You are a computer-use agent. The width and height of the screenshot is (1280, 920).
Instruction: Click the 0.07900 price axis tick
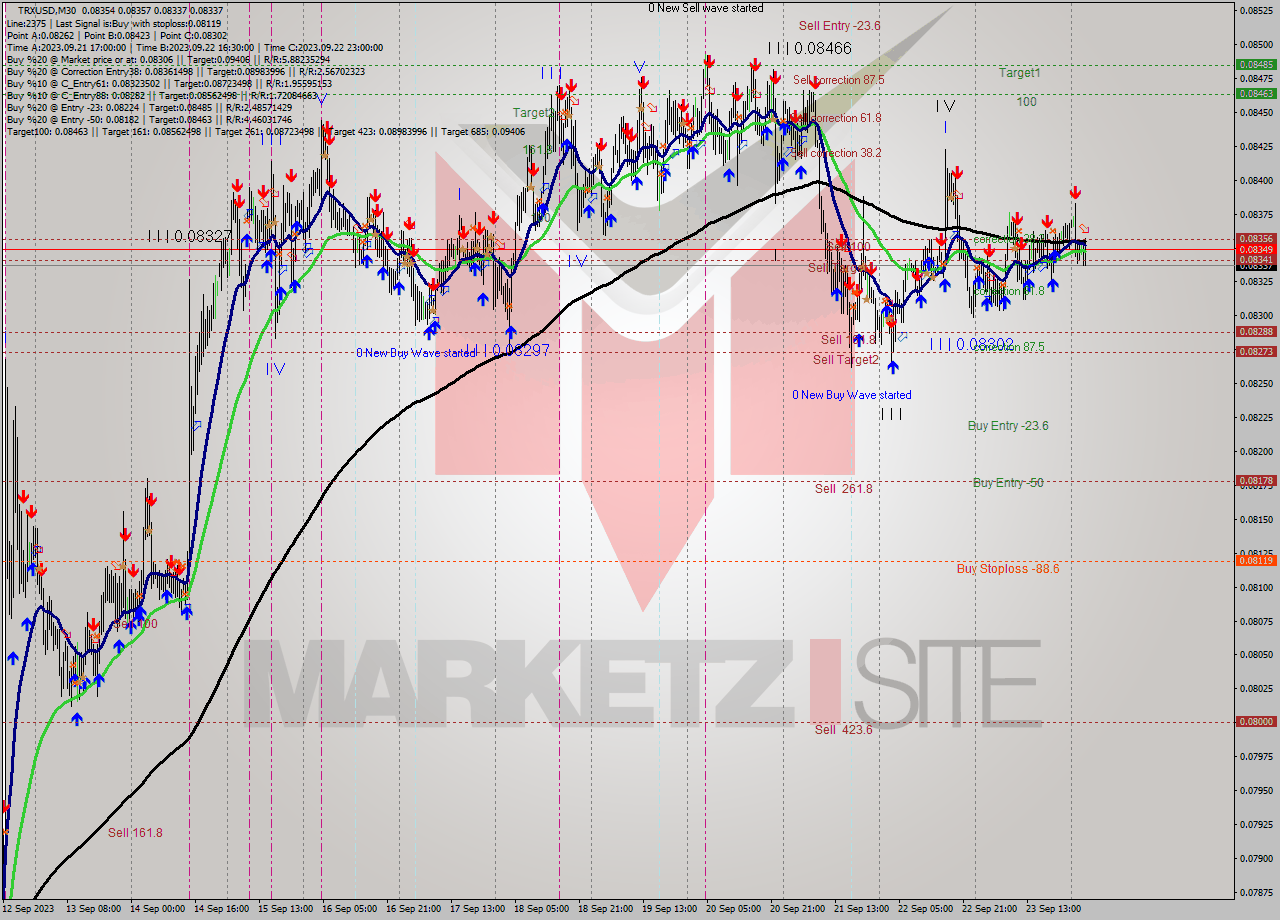(1256, 858)
